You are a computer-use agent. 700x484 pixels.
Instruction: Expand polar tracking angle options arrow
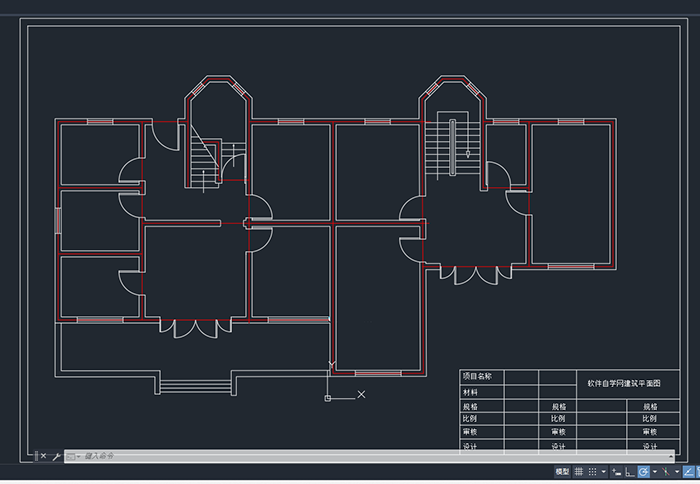(x=655, y=471)
